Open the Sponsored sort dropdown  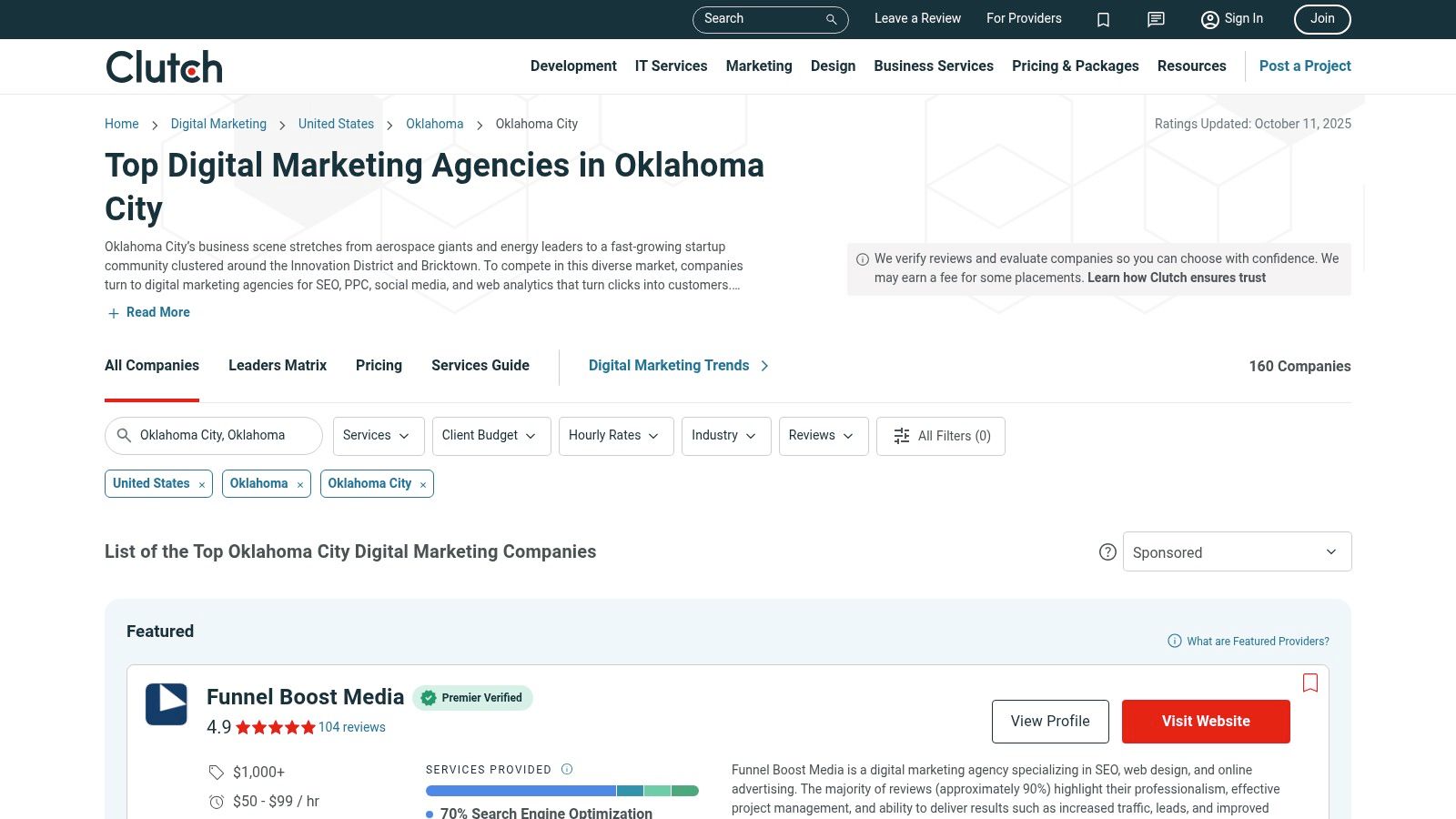pos(1237,552)
